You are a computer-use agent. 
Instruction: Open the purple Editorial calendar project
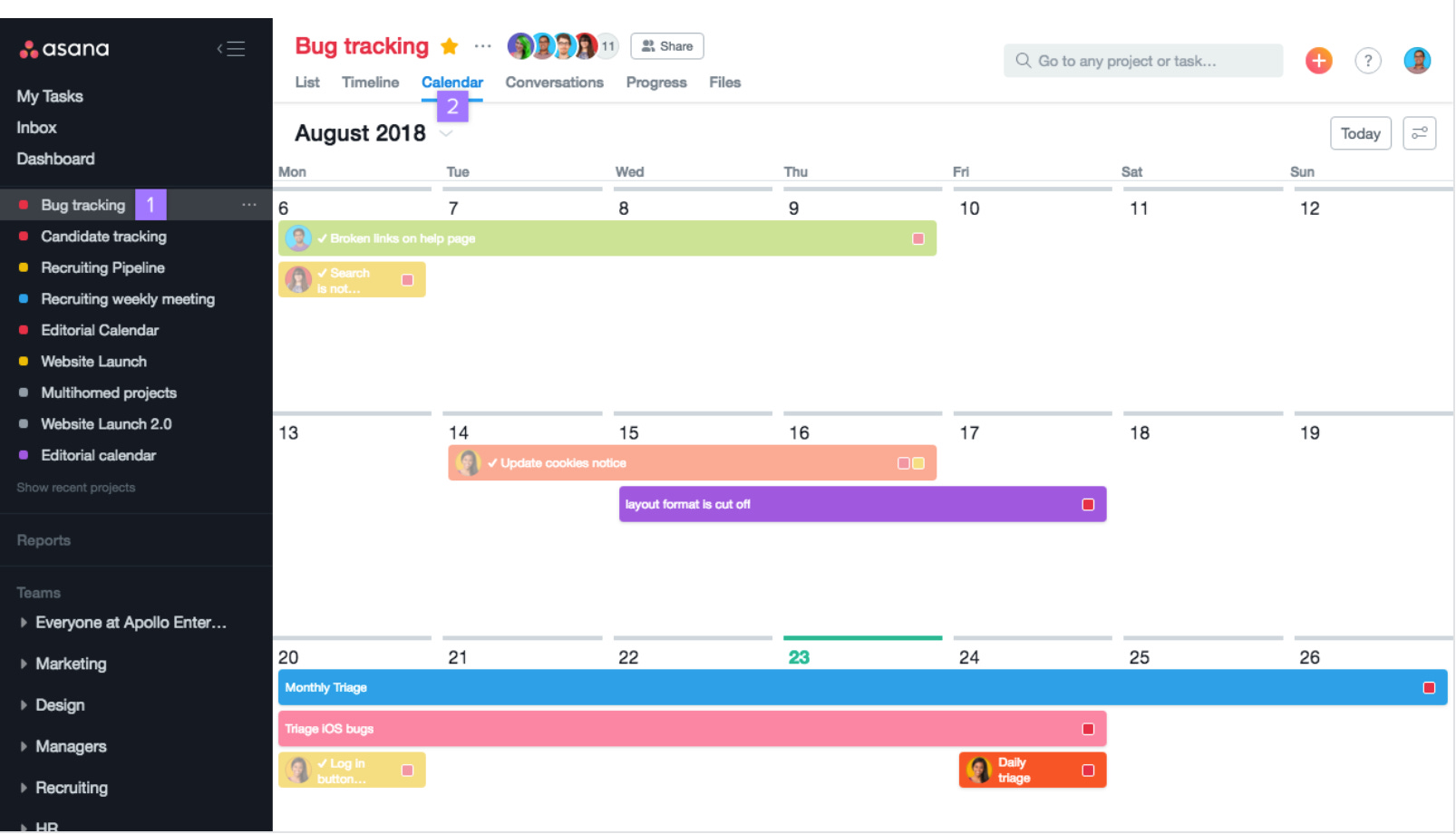pos(98,455)
